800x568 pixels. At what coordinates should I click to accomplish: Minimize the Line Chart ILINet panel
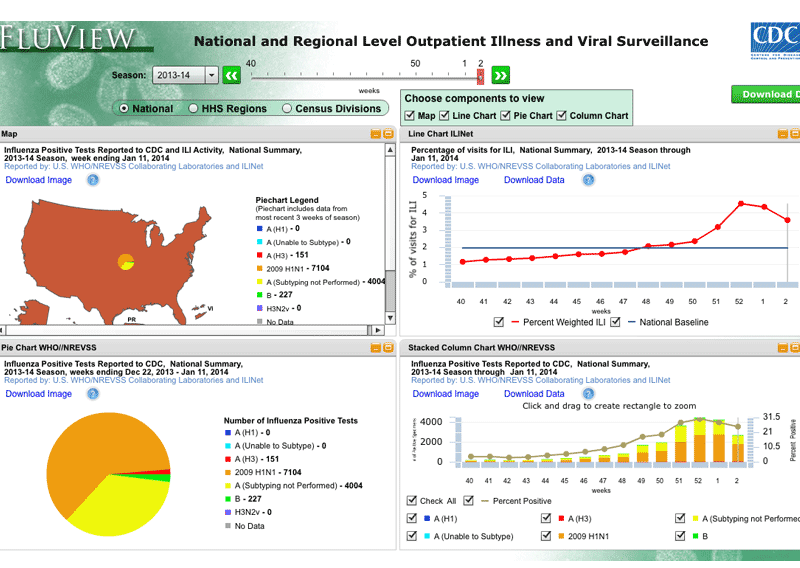click(783, 134)
